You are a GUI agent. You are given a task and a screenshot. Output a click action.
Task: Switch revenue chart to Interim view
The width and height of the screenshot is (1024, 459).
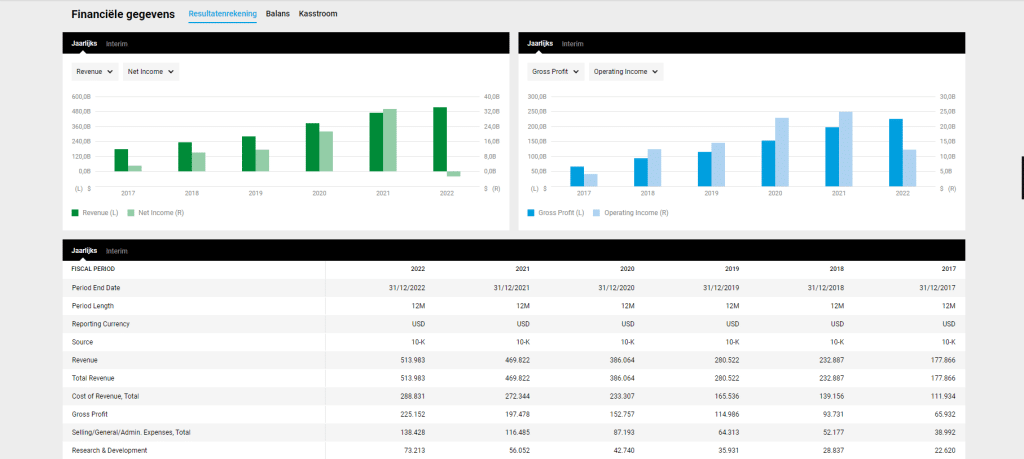tap(117, 44)
